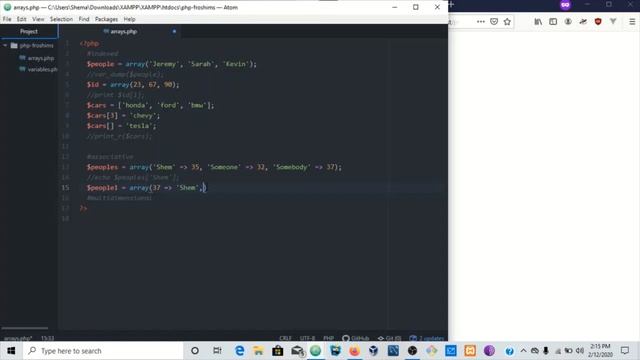Open the volume control in system tray
Screen dimensions: 640x360
(x=580, y=351)
